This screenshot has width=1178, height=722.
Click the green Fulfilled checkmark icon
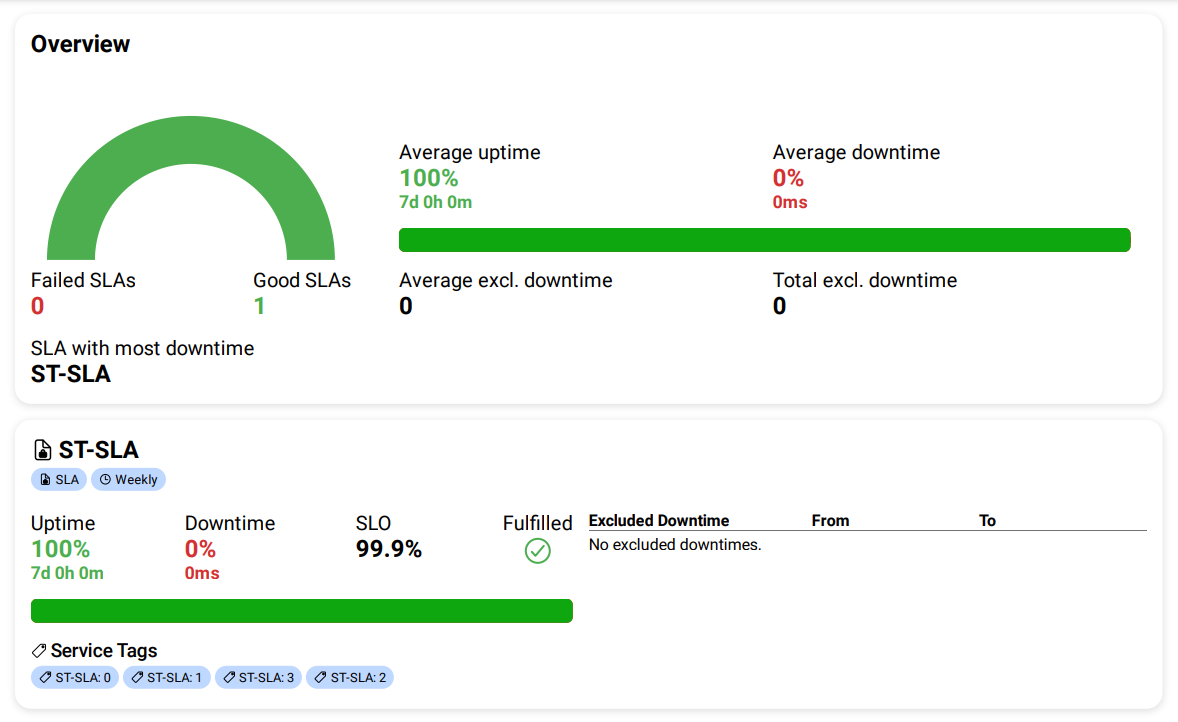538,551
